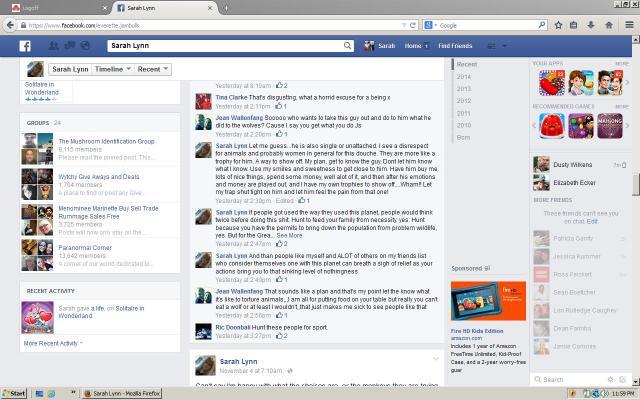Like Tina Clarke's comment thumbs-up

[x=279, y=106]
